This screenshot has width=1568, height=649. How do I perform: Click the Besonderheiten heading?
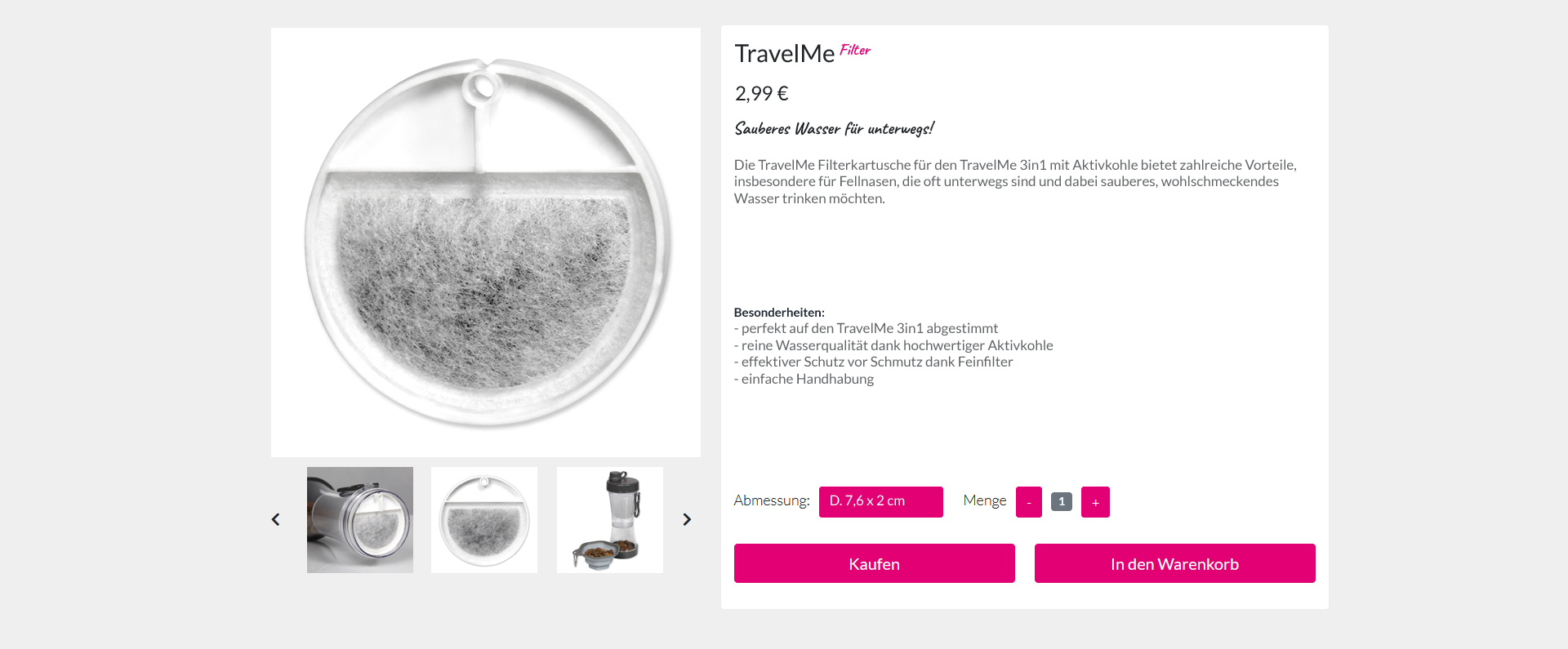[x=779, y=312]
